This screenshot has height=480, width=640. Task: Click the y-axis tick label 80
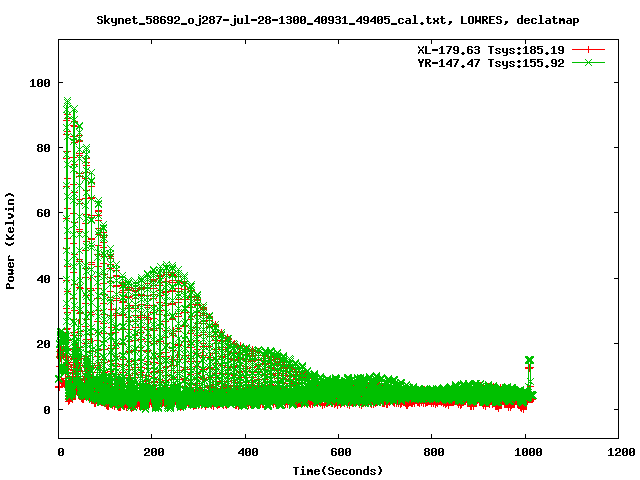click(43, 148)
